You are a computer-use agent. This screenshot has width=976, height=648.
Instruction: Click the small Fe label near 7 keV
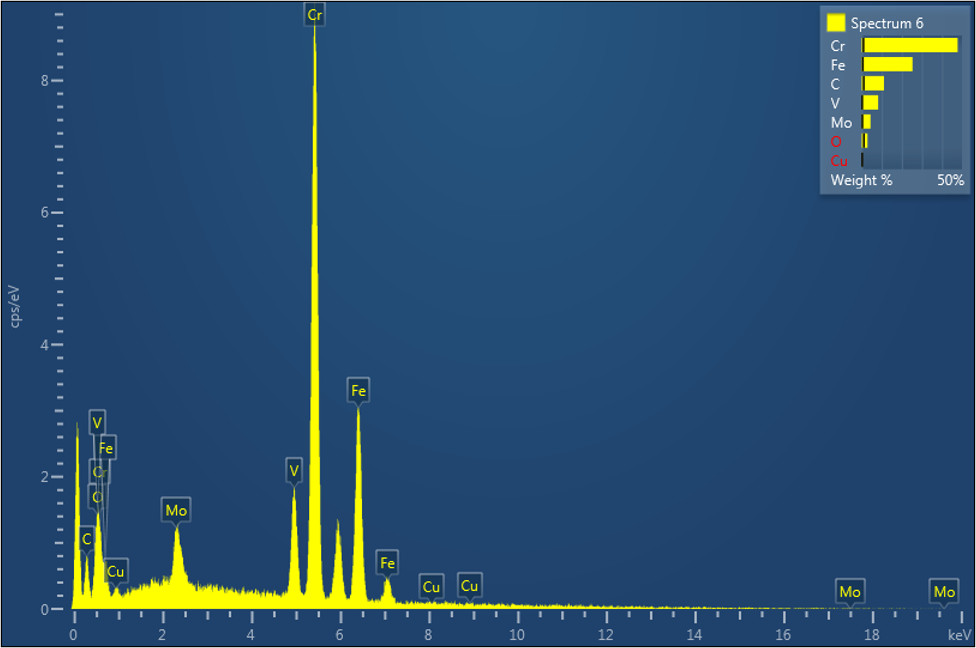pyautogui.click(x=387, y=564)
